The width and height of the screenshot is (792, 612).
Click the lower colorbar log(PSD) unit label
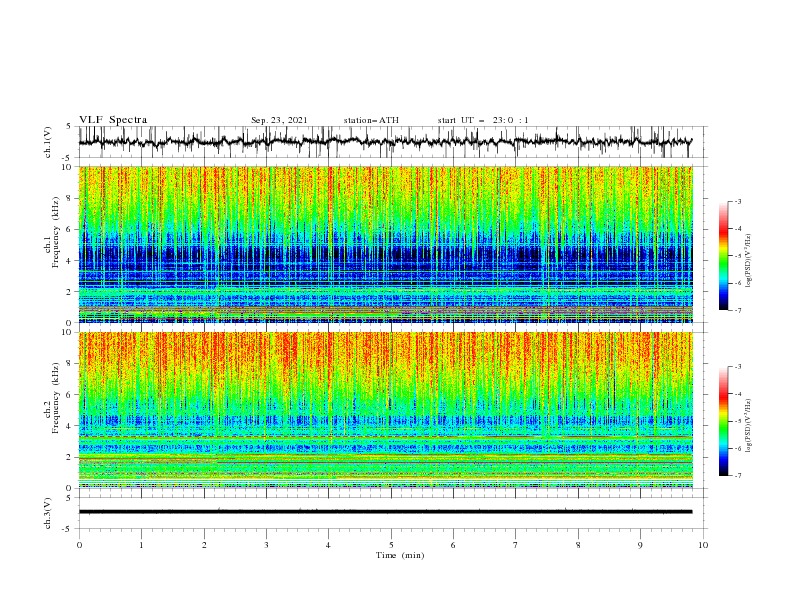[x=749, y=426]
